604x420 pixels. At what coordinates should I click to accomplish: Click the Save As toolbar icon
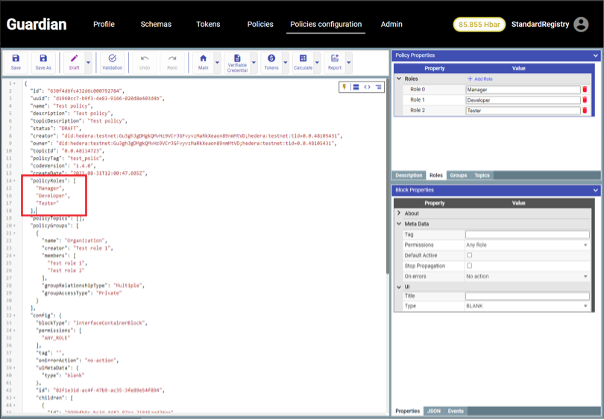43,61
